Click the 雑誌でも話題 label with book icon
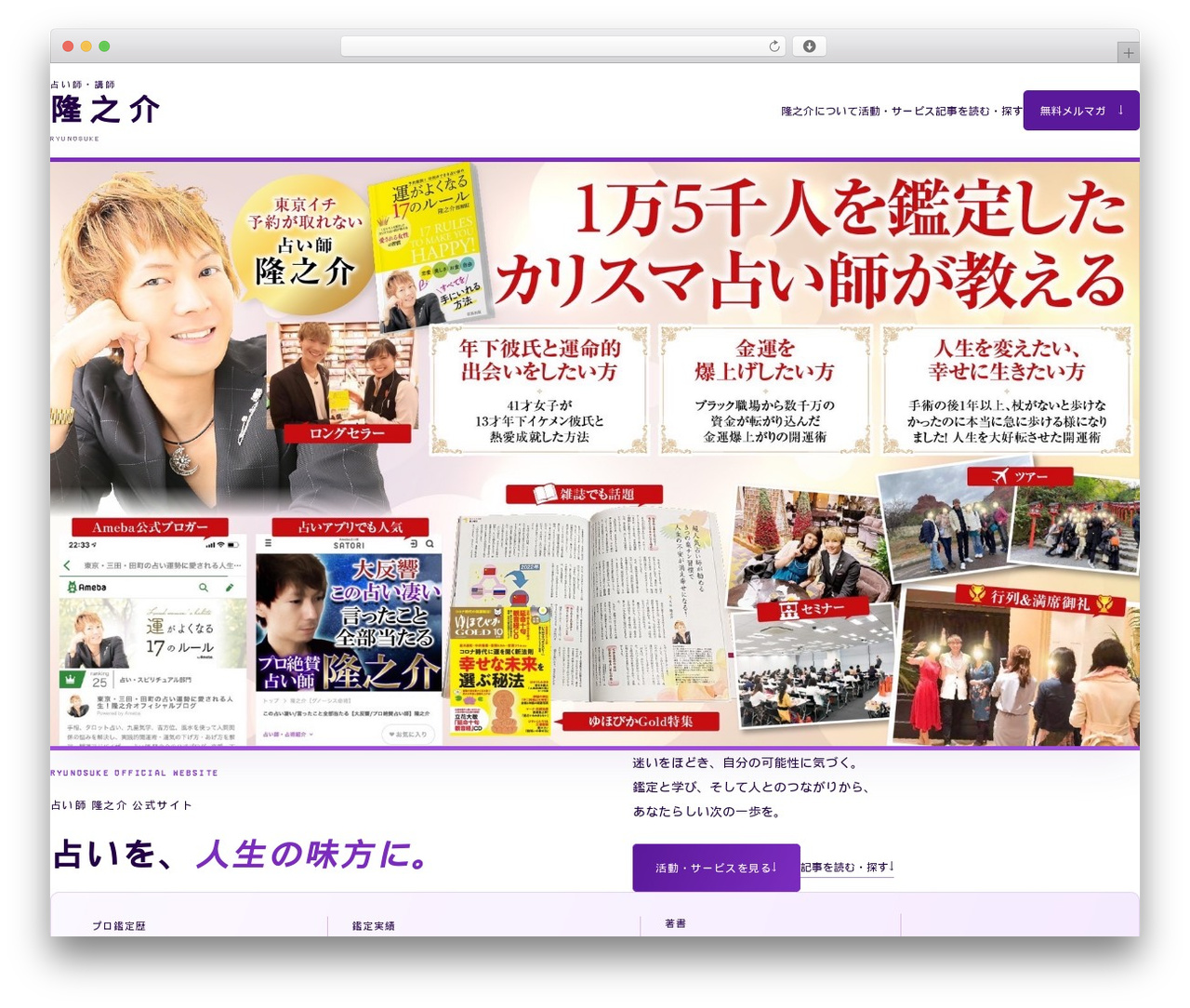Image resolution: width=1190 pixels, height=1008 pixels. [x=585, y=494]
